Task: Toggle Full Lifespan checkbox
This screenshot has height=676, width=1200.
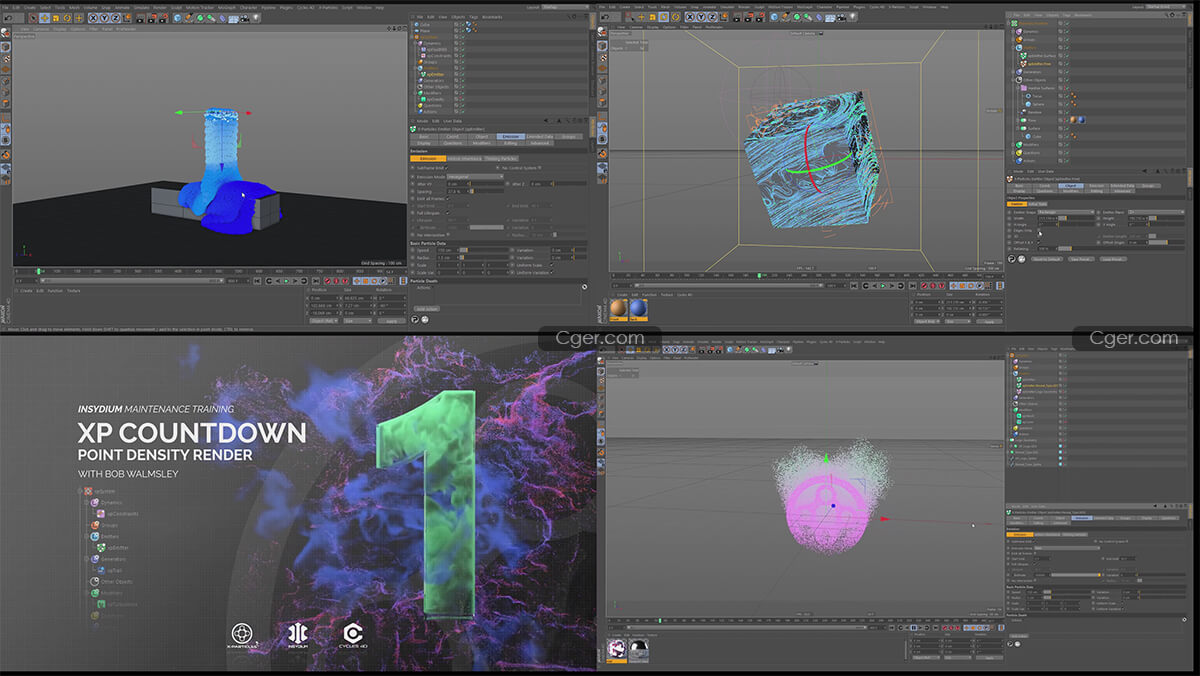Action: click(x=447, y=213)
